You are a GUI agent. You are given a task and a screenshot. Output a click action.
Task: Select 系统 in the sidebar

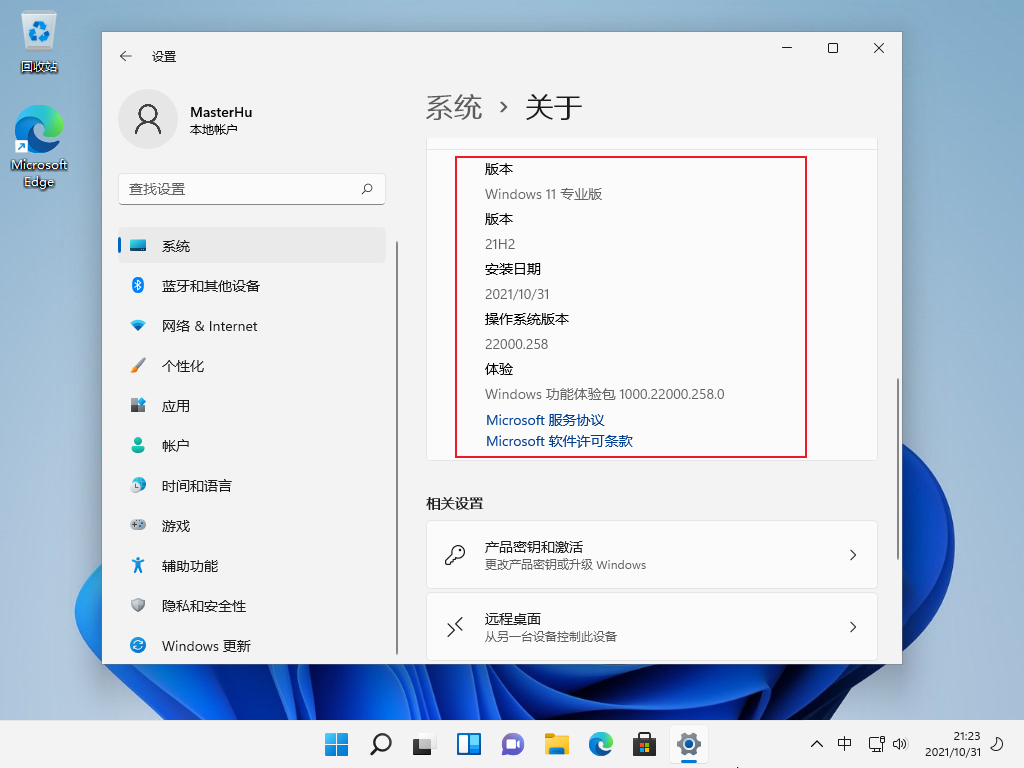pos(252,246)
